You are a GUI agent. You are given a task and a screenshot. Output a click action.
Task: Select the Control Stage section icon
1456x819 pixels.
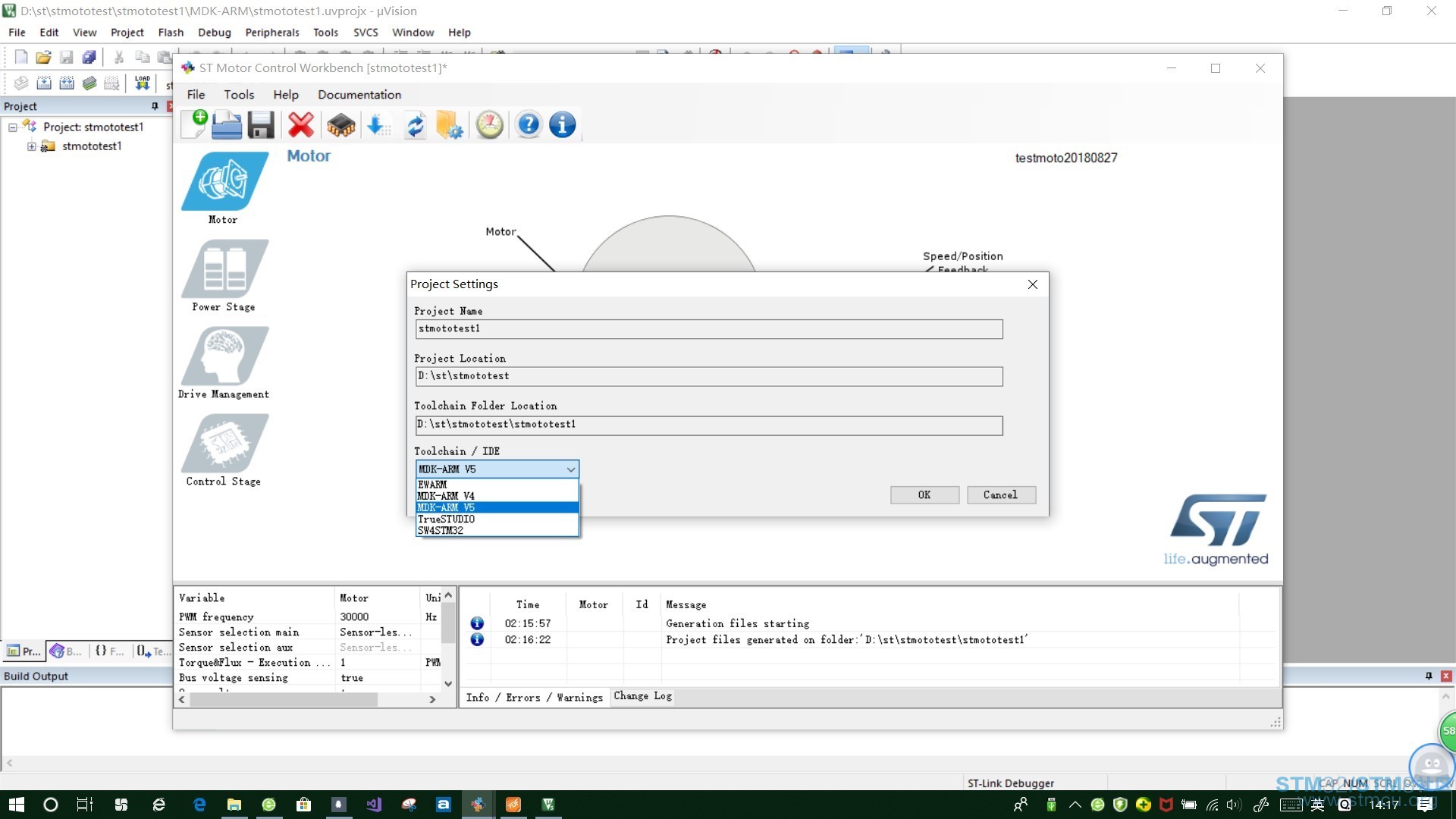coord(224,443)
